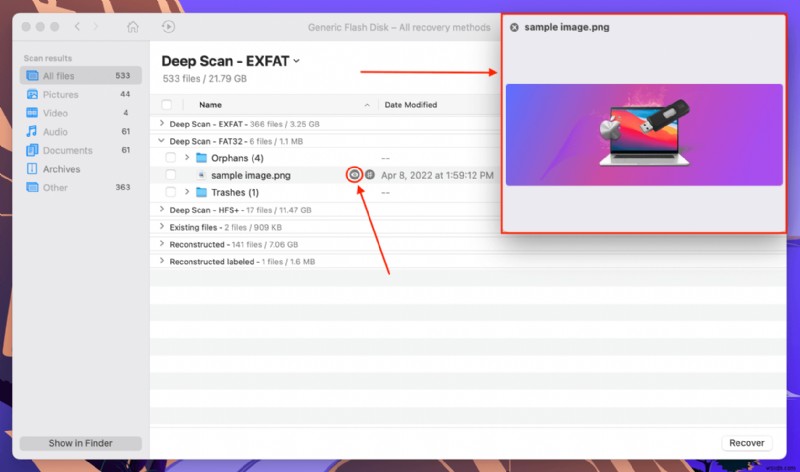Screen dimensions: 800x472
Task: Close the sample image.png preview panel
Action: pyautogui.click(x=514, y=28)
